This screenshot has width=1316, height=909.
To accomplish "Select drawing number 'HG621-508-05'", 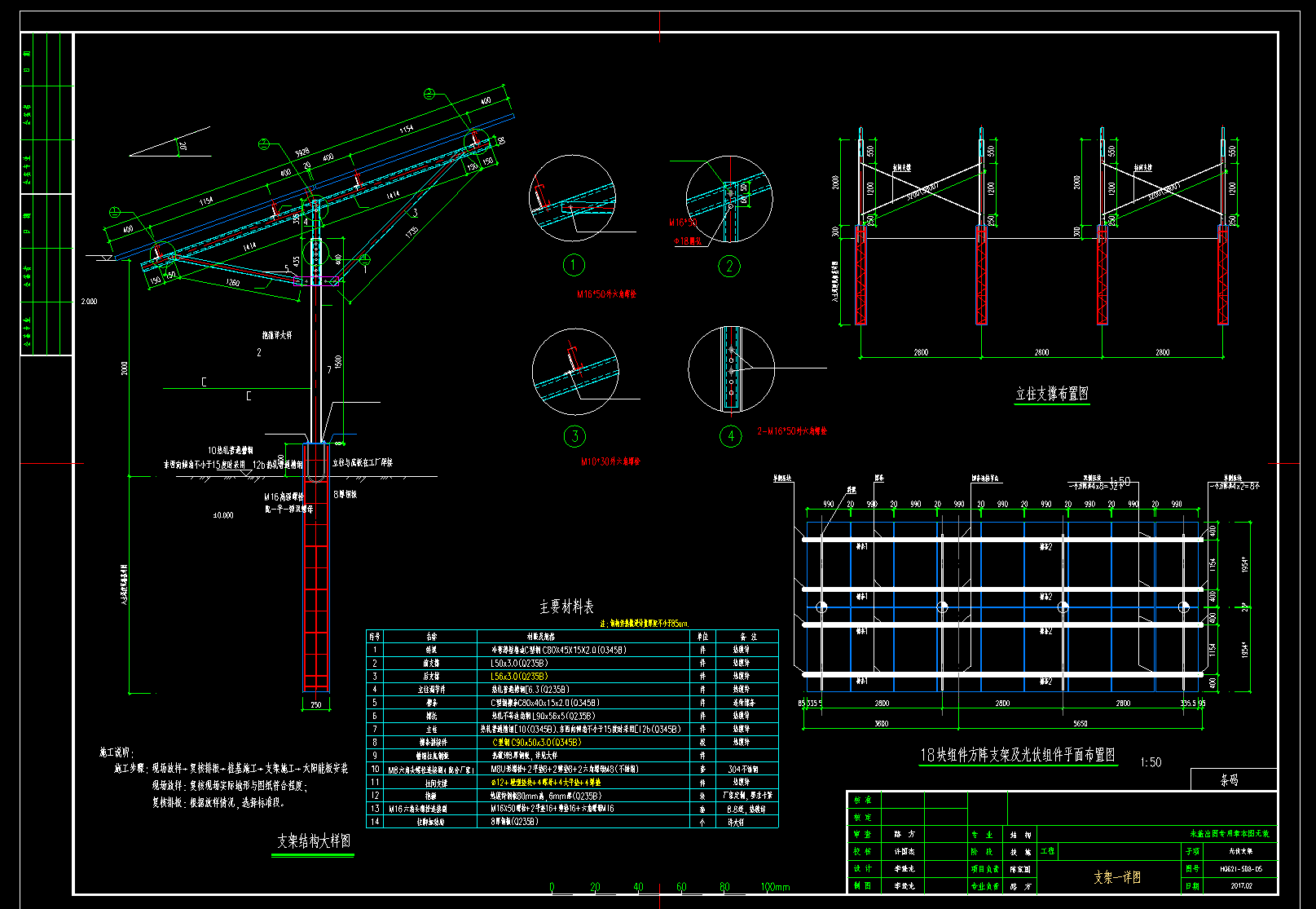I will coord(1241,870).
